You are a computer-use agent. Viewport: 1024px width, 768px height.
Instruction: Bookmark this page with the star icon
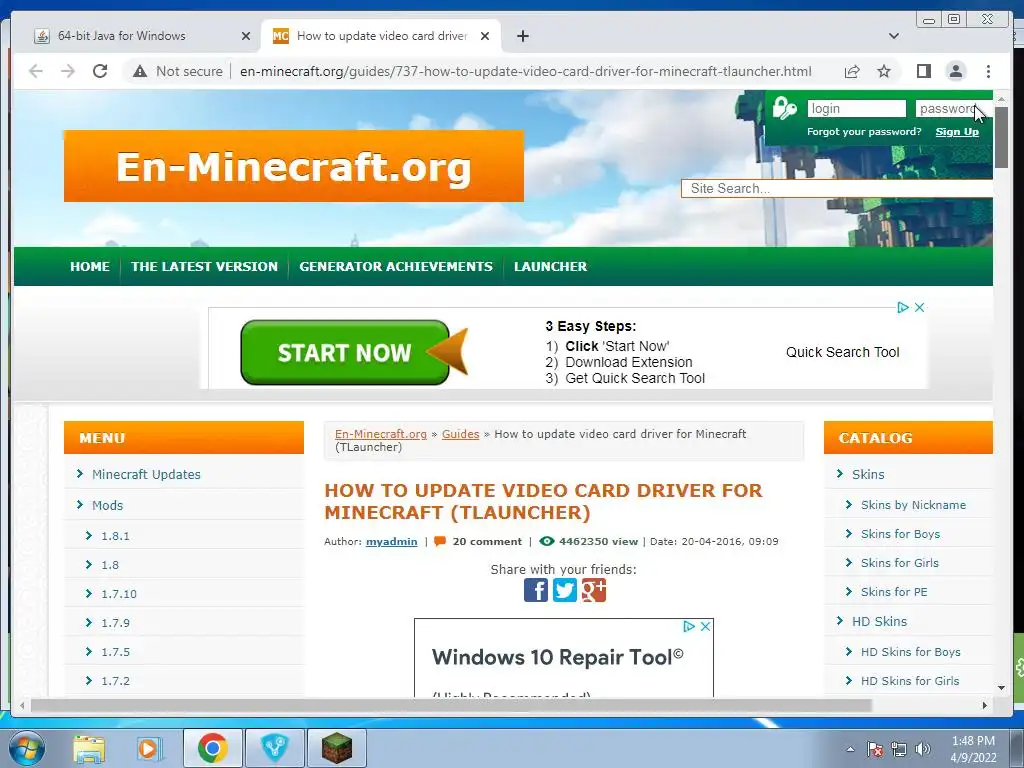884,71
